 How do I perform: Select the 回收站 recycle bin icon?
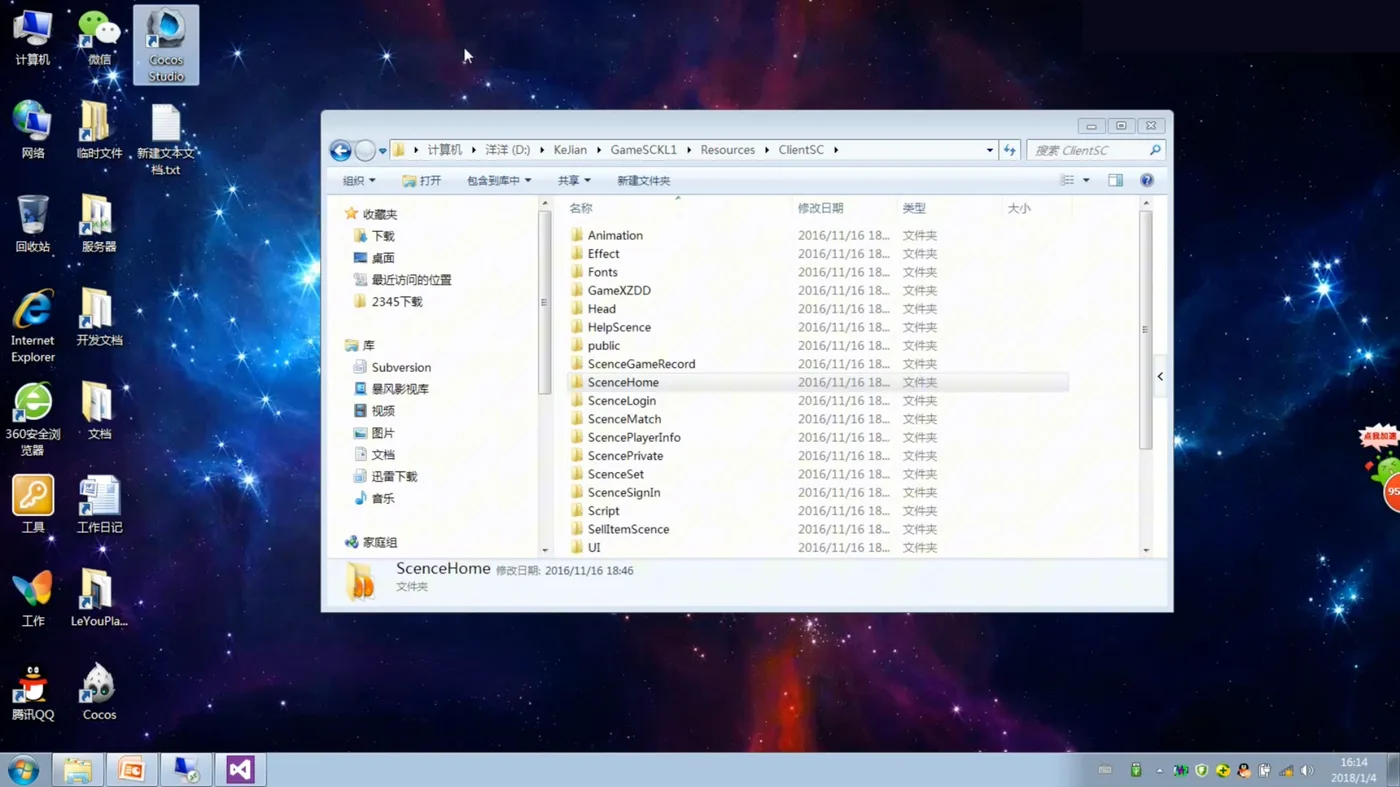32,224
